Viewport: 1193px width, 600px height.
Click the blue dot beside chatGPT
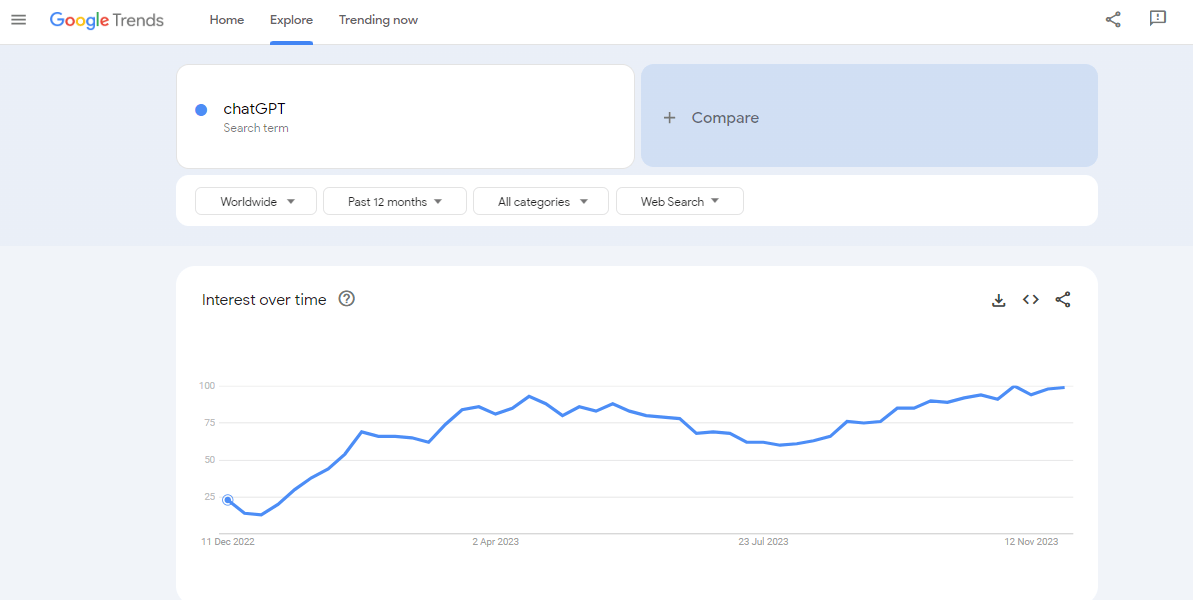(202, 110)
